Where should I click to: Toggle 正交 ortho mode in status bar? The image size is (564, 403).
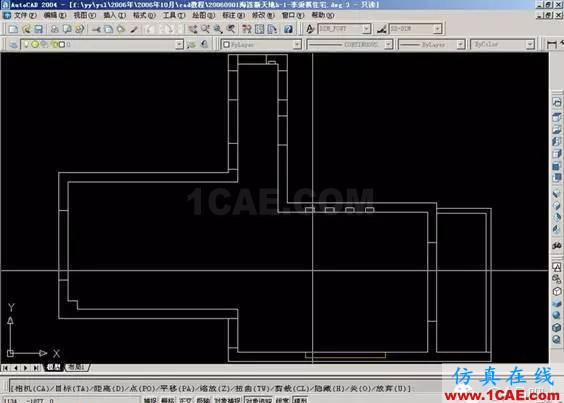[185, 400]
